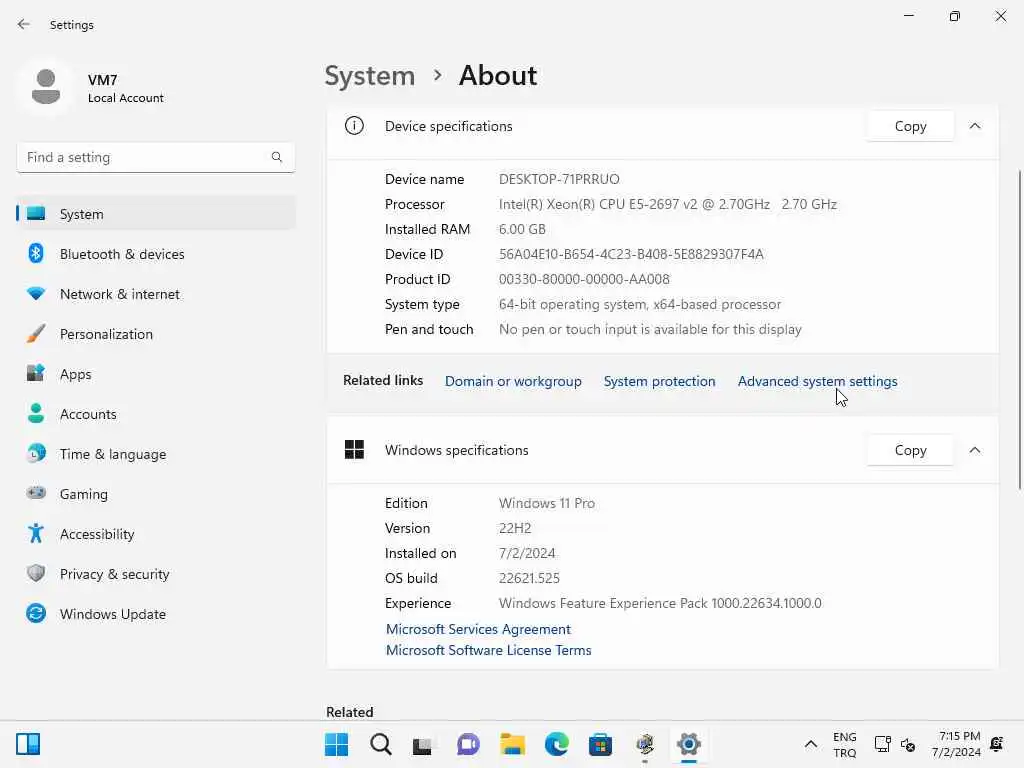Click the muted volume tray icon

[x=908, y=744]
